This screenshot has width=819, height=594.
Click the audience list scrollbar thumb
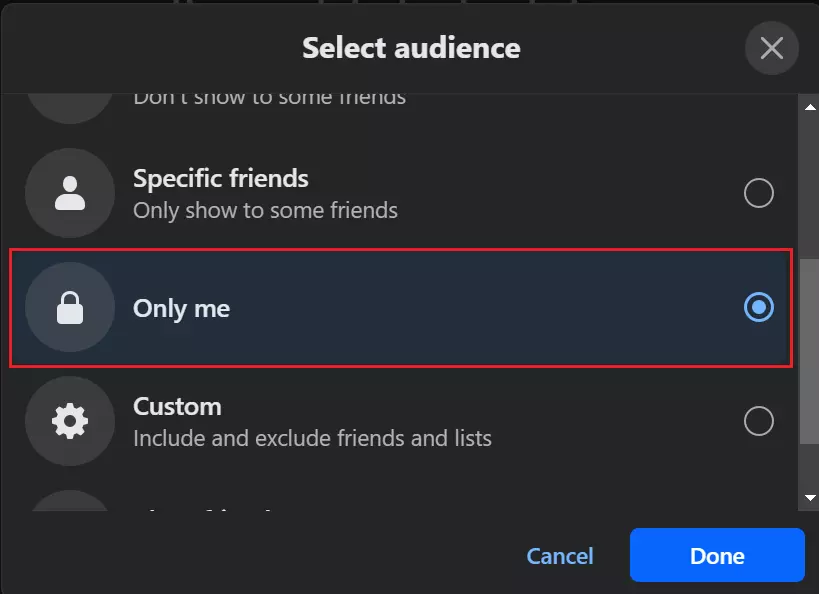point(809,345)
